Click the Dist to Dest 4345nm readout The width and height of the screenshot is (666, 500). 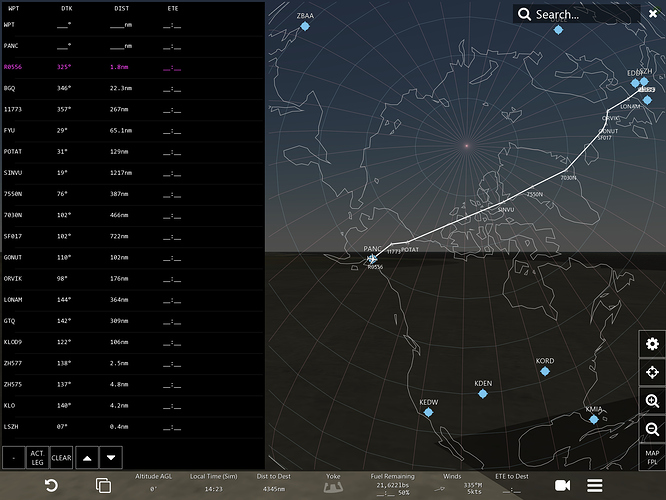pyautogui.click(x=274, y=483)
